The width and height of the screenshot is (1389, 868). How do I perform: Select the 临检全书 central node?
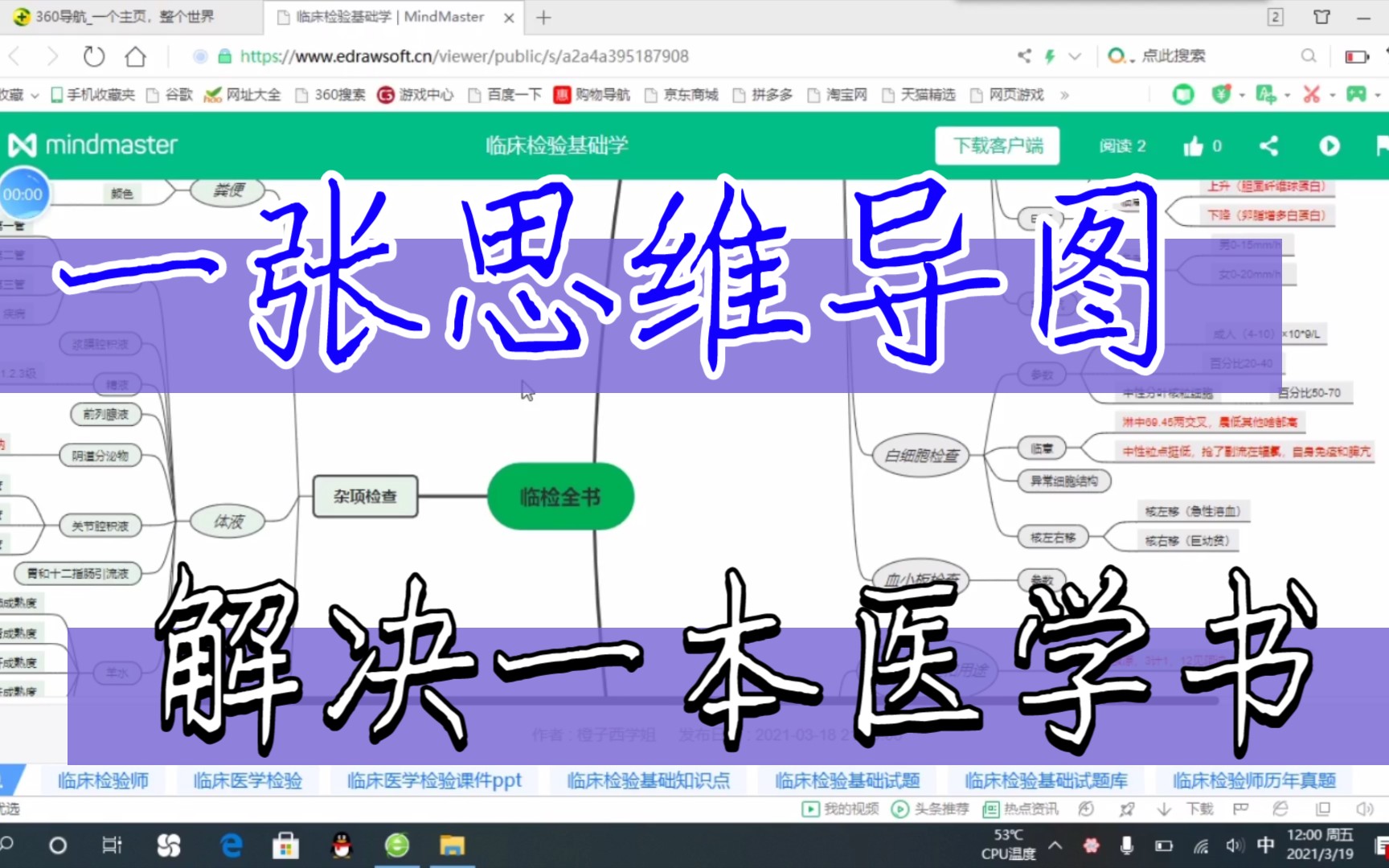click(x=560, y=497)
